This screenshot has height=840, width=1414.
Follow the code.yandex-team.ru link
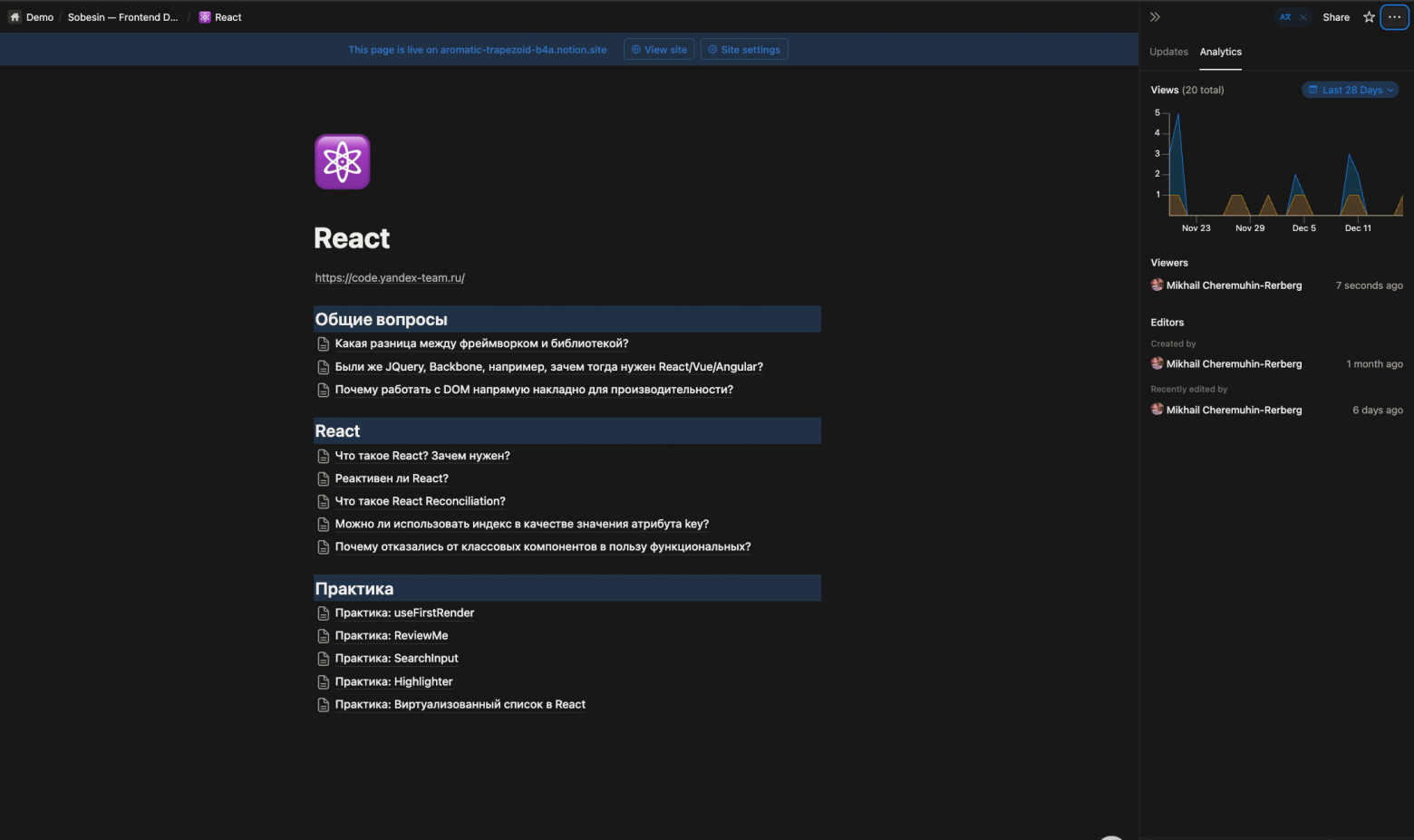(390, 278)
